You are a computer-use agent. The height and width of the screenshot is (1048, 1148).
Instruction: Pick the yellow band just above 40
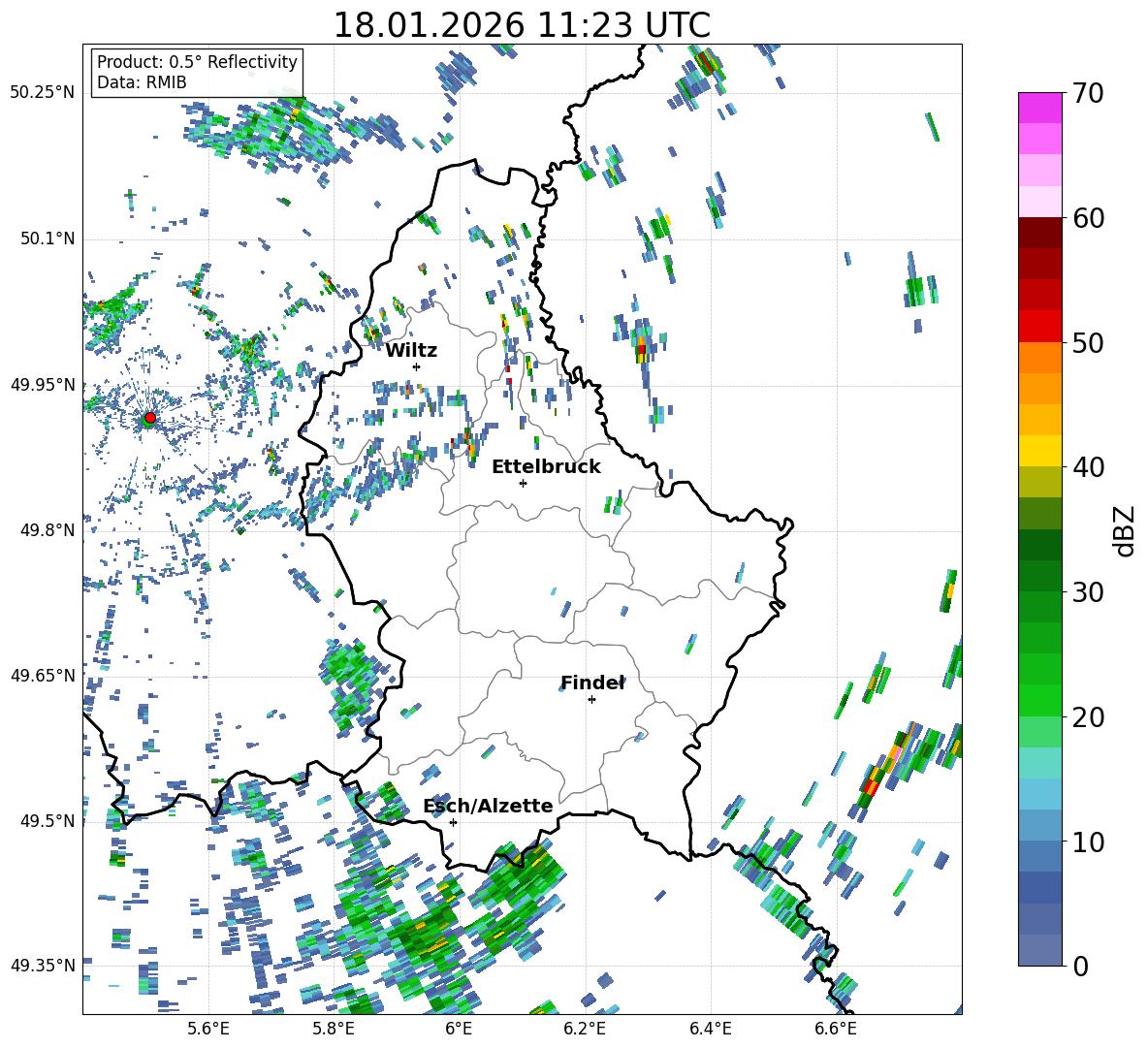click(1039, 452)
